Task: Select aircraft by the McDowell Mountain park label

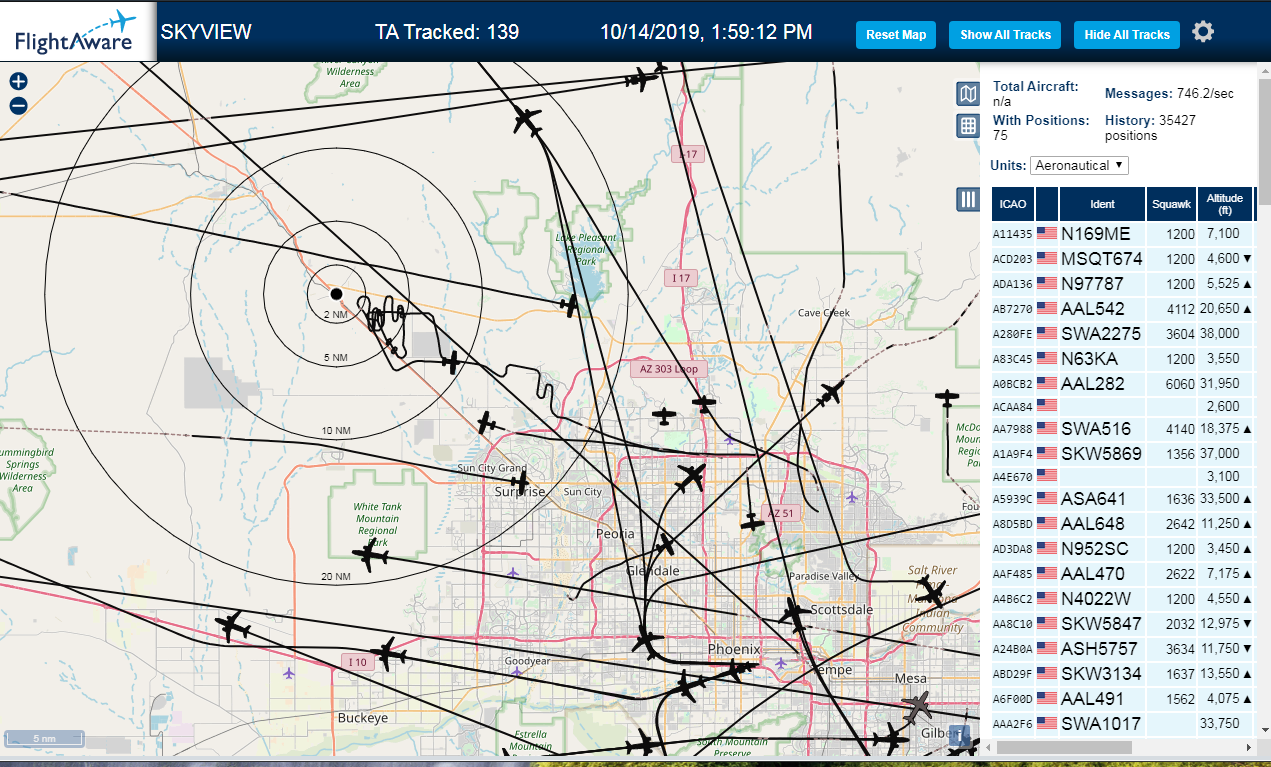Action: click(947, 400)
